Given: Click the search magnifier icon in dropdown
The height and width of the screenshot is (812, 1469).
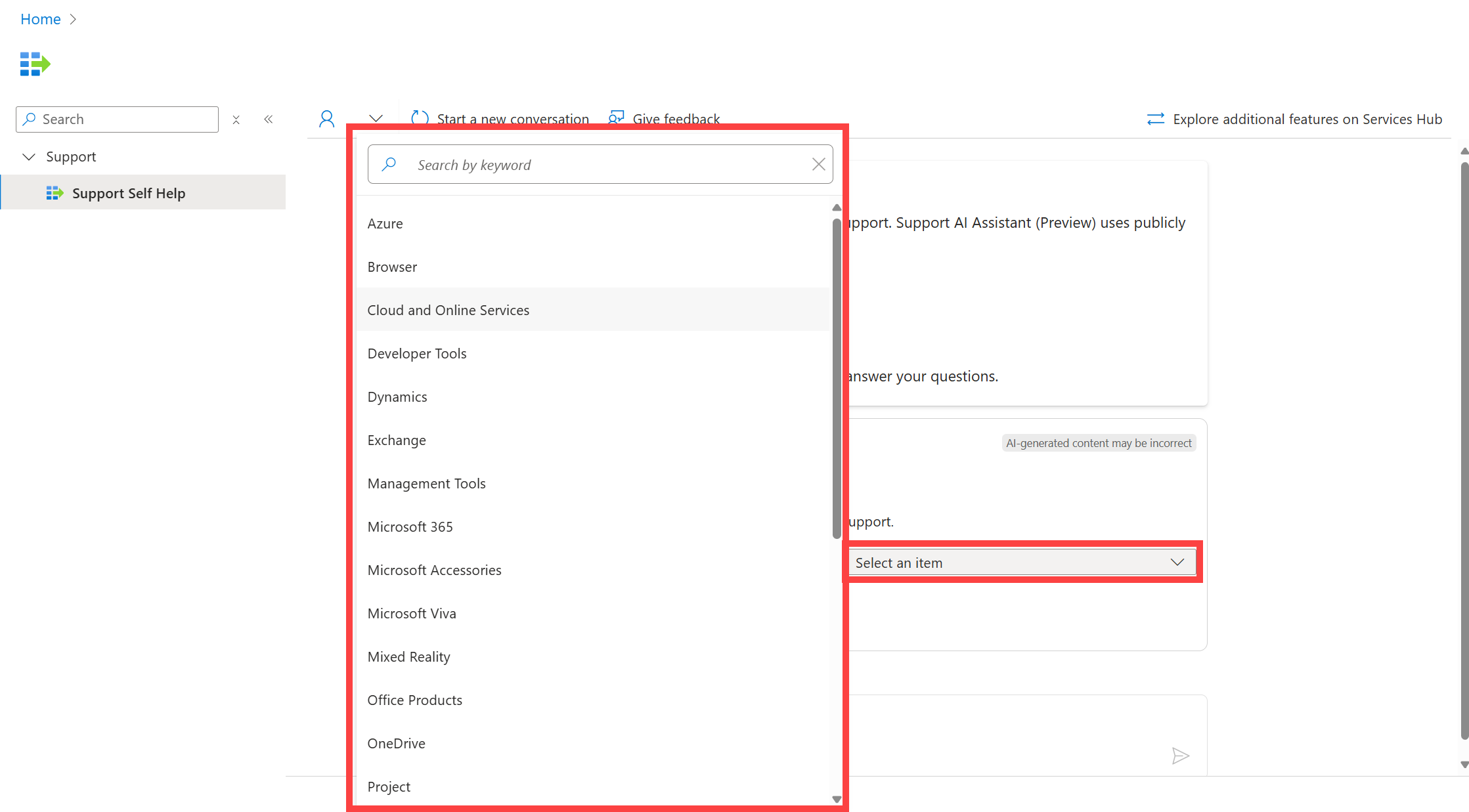Looking at the screenshot, I should pyautogui.click(x=389, y=164).
